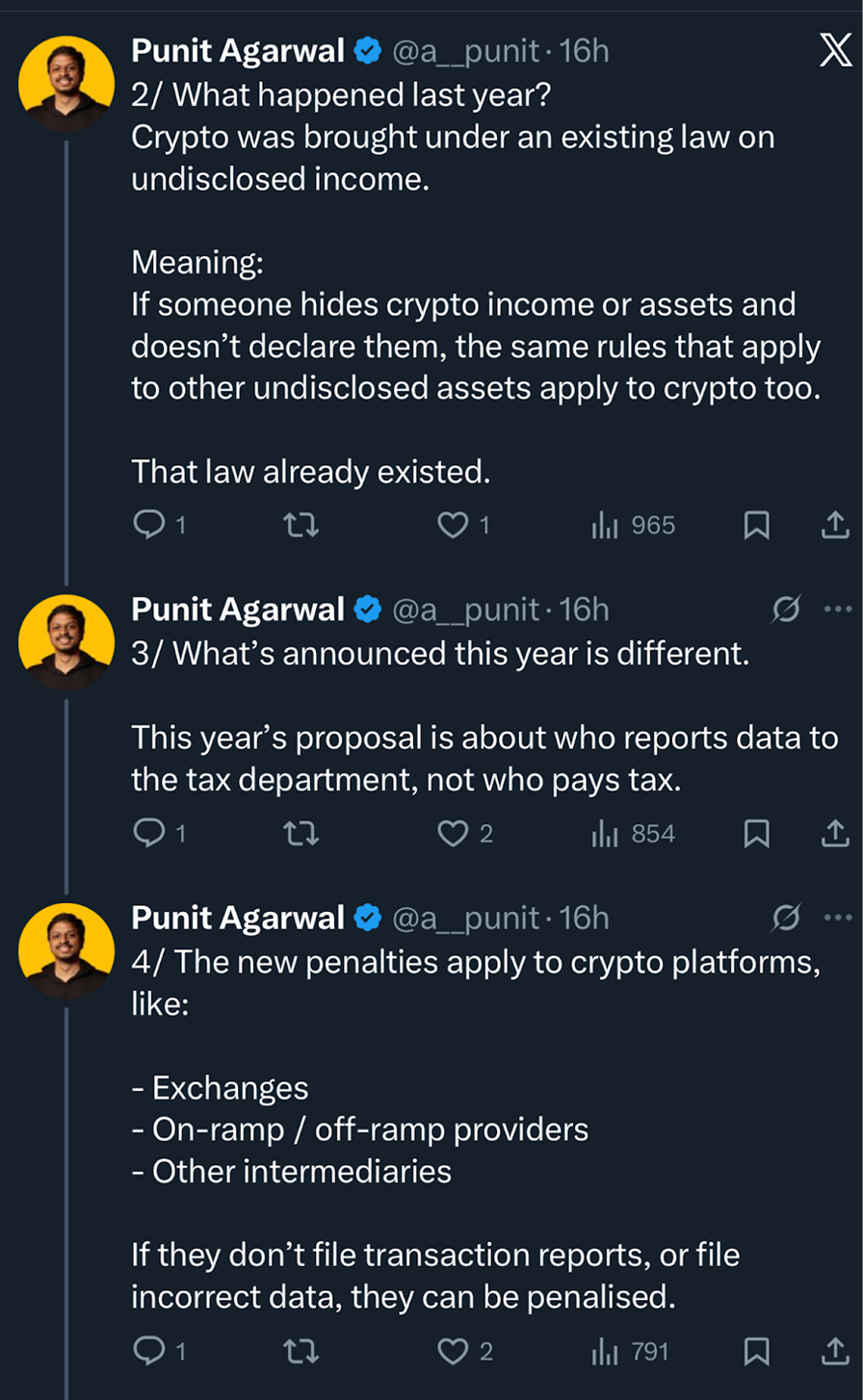Bookmark the 2/ tweet
863x1400 pixels.
757,525
